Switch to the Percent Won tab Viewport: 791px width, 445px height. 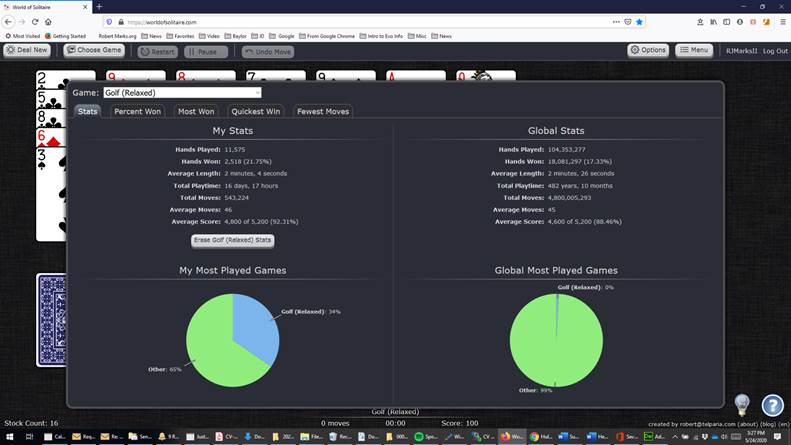137,112
